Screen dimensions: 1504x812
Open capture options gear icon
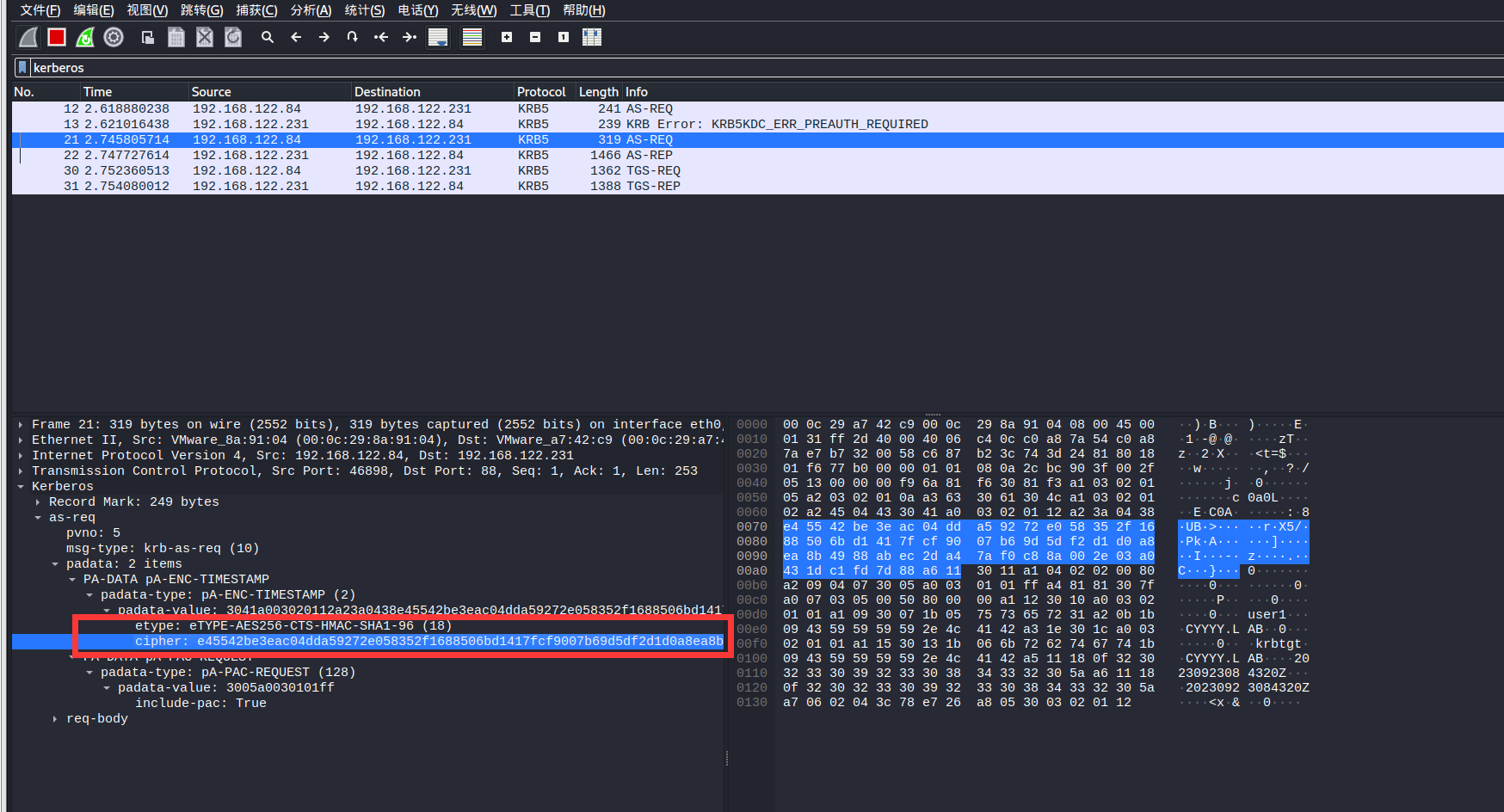114,37
